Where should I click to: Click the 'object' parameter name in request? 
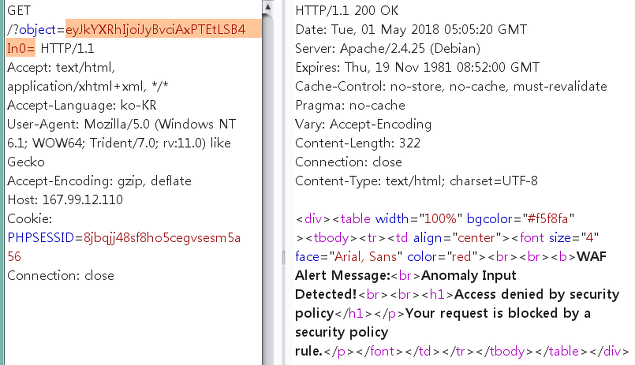pos(37,30)
